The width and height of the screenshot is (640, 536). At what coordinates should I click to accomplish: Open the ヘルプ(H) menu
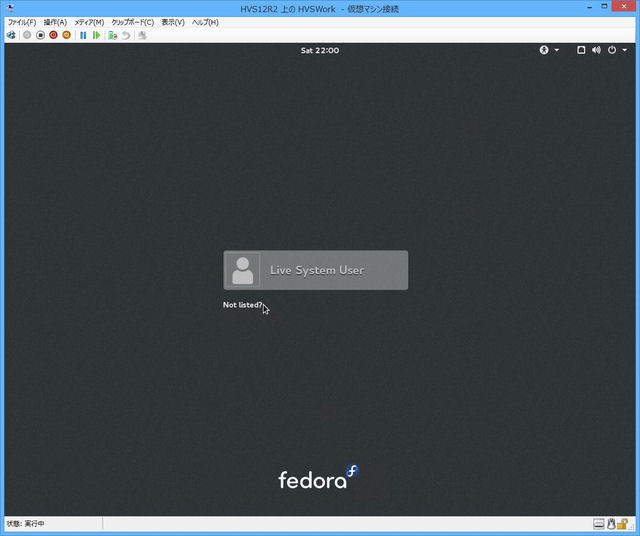[x=205, y=22]
